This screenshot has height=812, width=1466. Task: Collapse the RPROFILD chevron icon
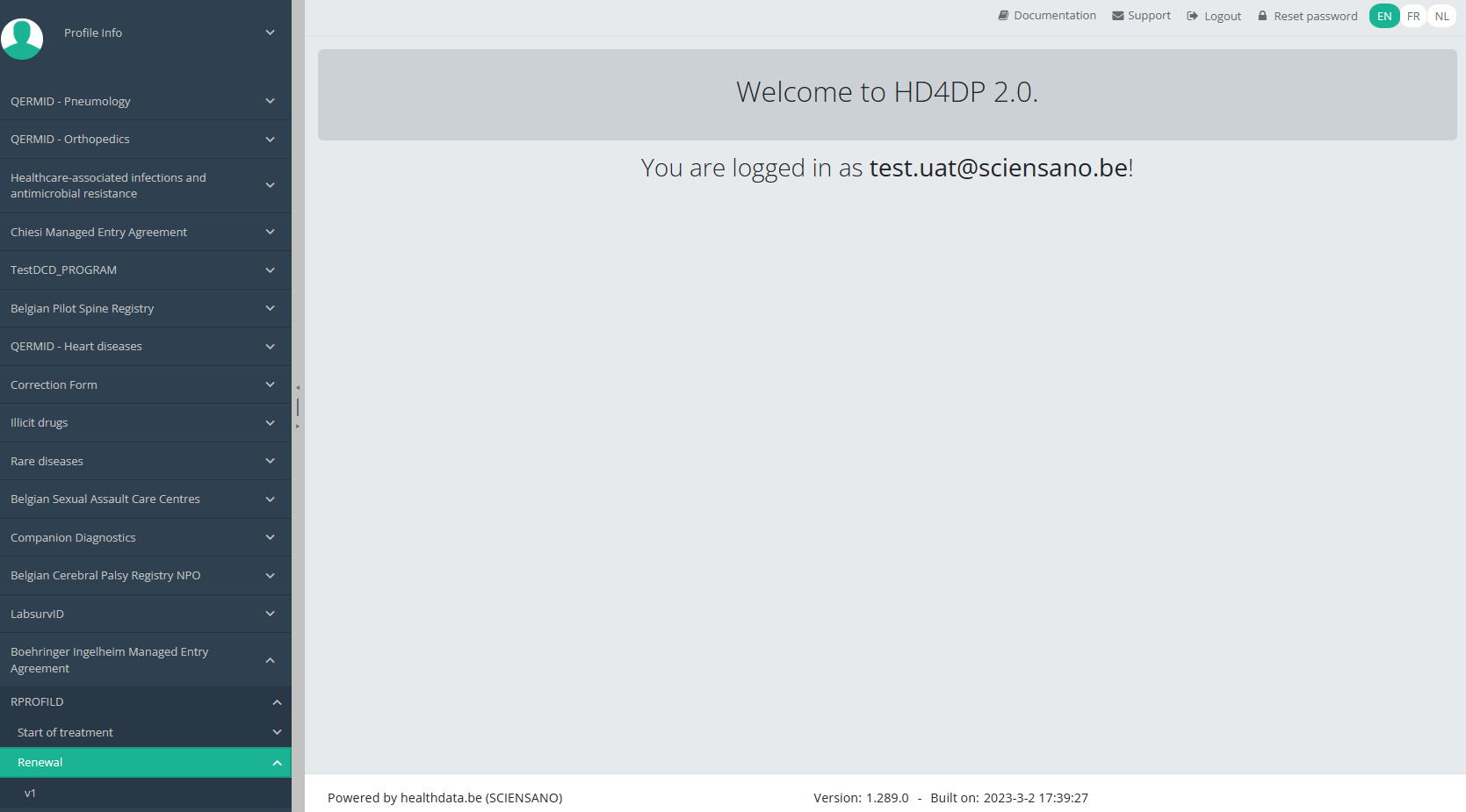(277, 702)
